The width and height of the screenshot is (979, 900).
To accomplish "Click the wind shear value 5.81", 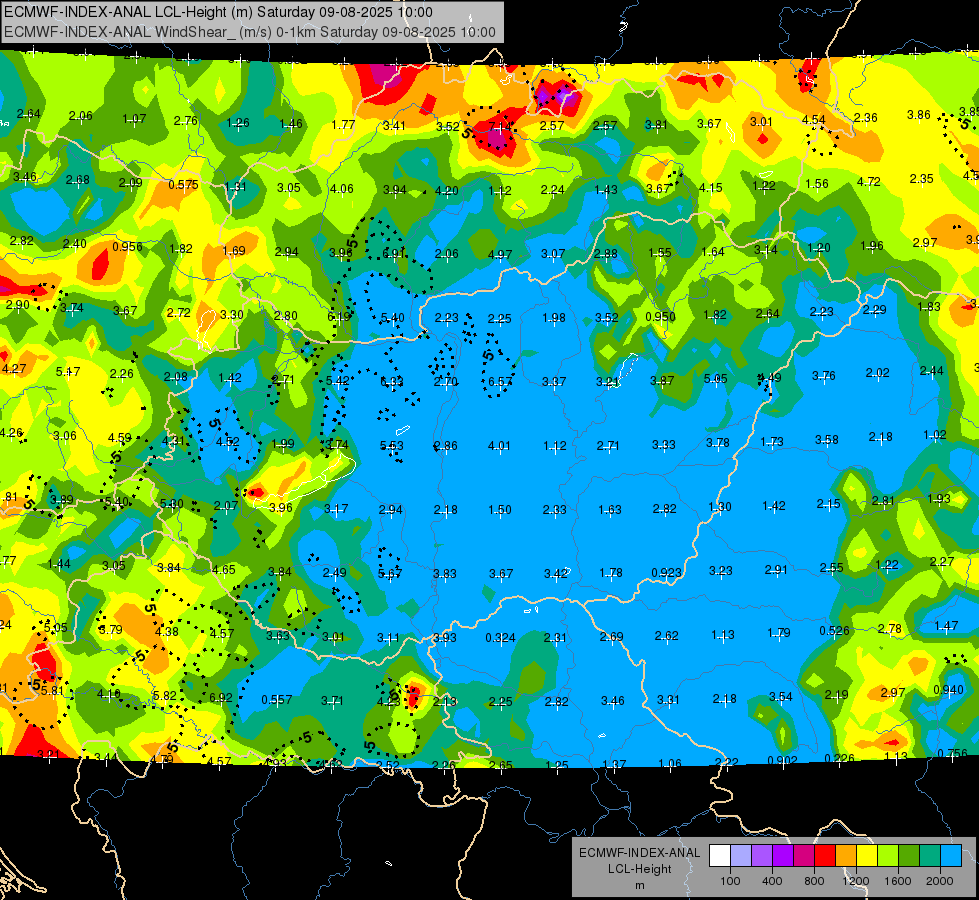I will click(x=52, y=691).
